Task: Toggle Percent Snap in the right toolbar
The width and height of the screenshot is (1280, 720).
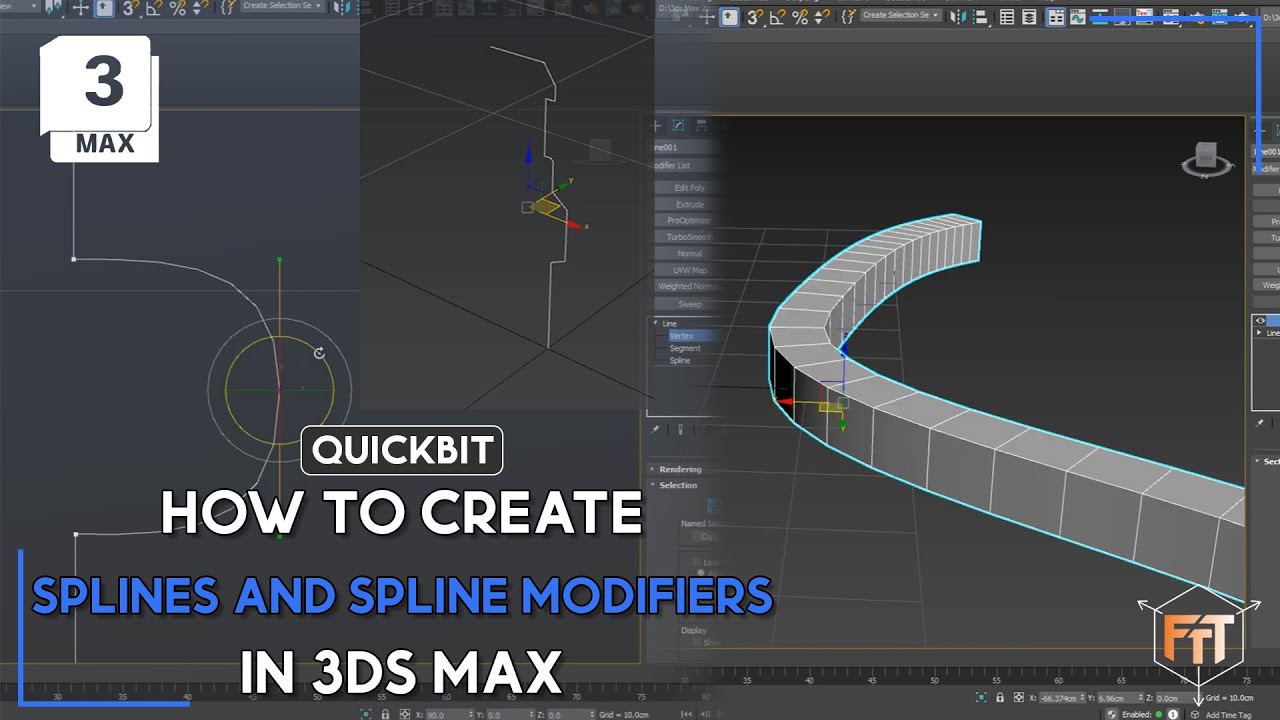Action: 800,17
